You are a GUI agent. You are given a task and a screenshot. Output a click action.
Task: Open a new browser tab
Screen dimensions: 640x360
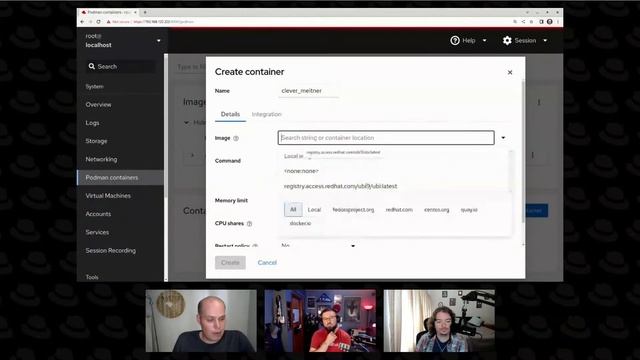[x=145, y=12]
